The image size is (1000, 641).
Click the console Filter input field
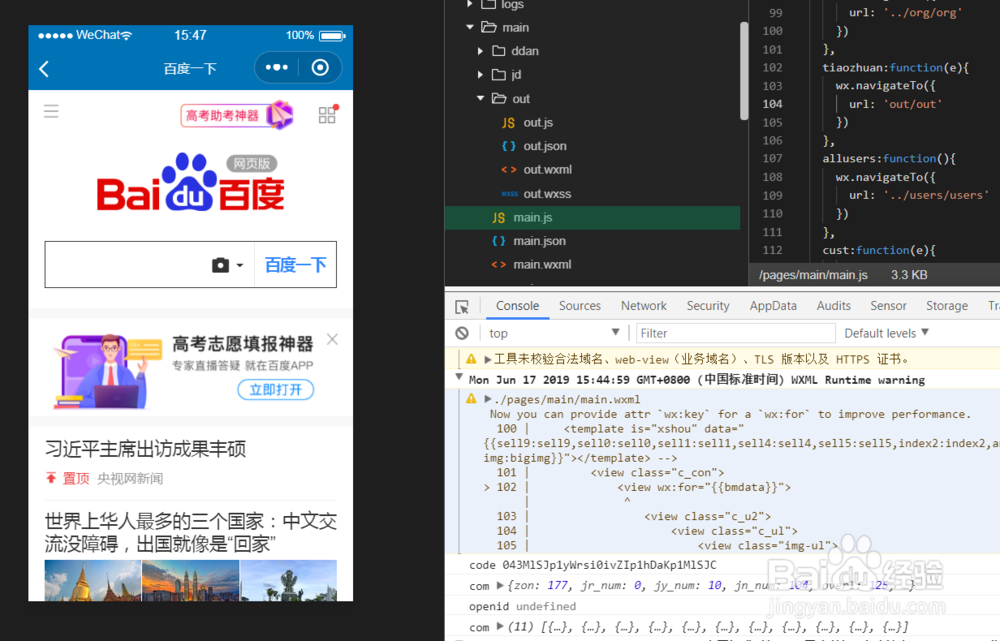point(735,333)
